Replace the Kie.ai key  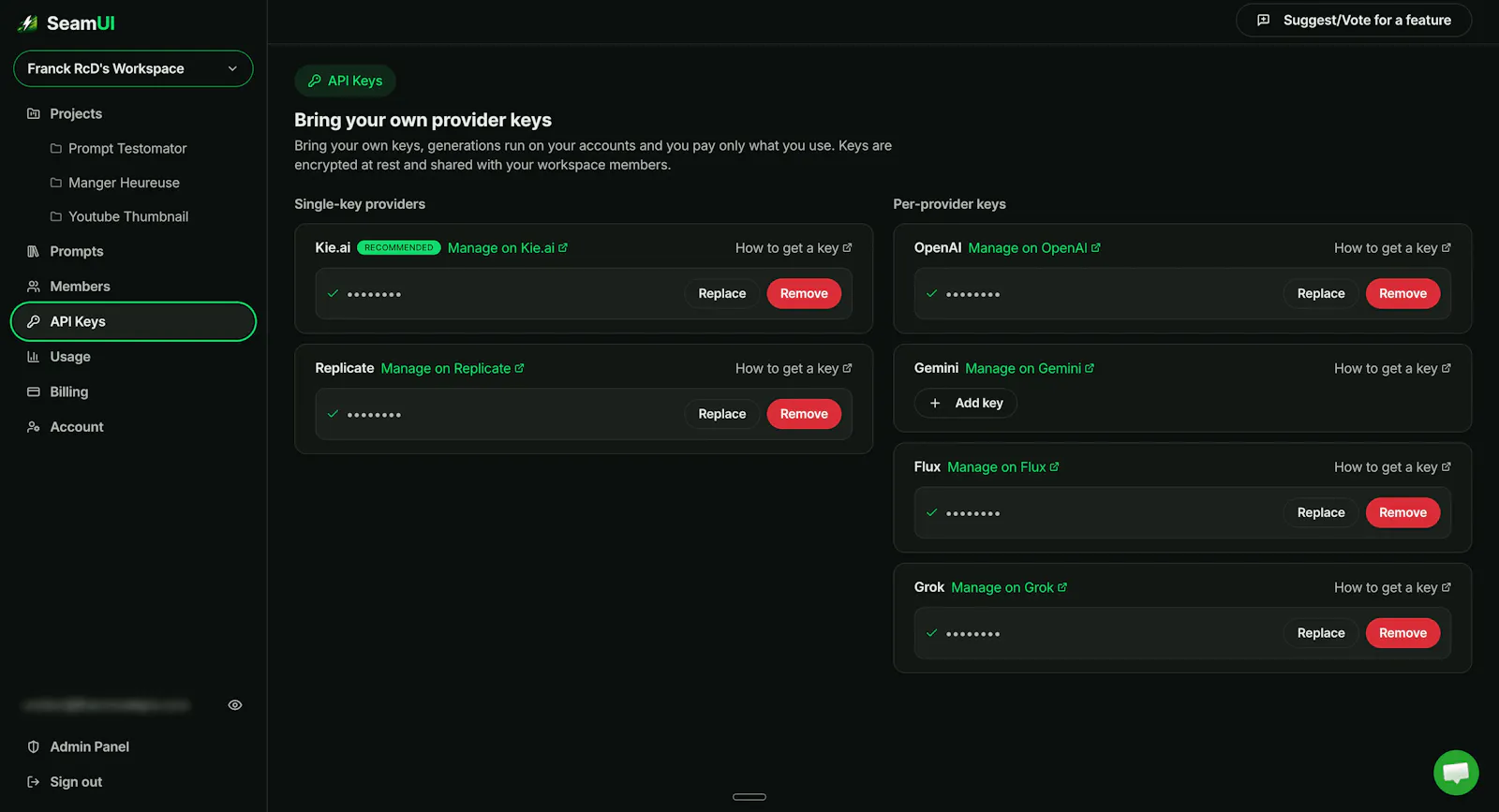coord(722,294)
